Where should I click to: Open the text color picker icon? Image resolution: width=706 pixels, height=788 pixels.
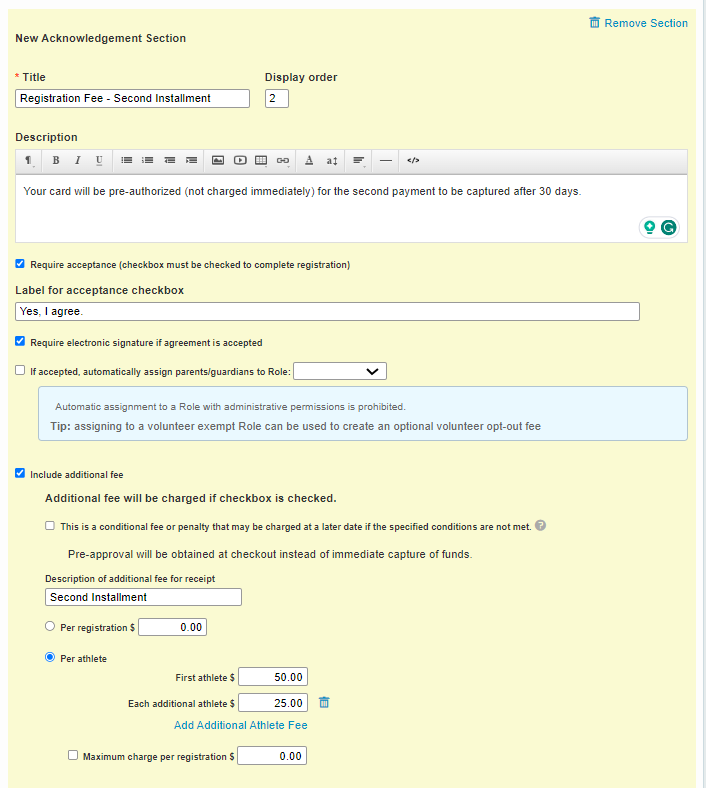point(309,160)
